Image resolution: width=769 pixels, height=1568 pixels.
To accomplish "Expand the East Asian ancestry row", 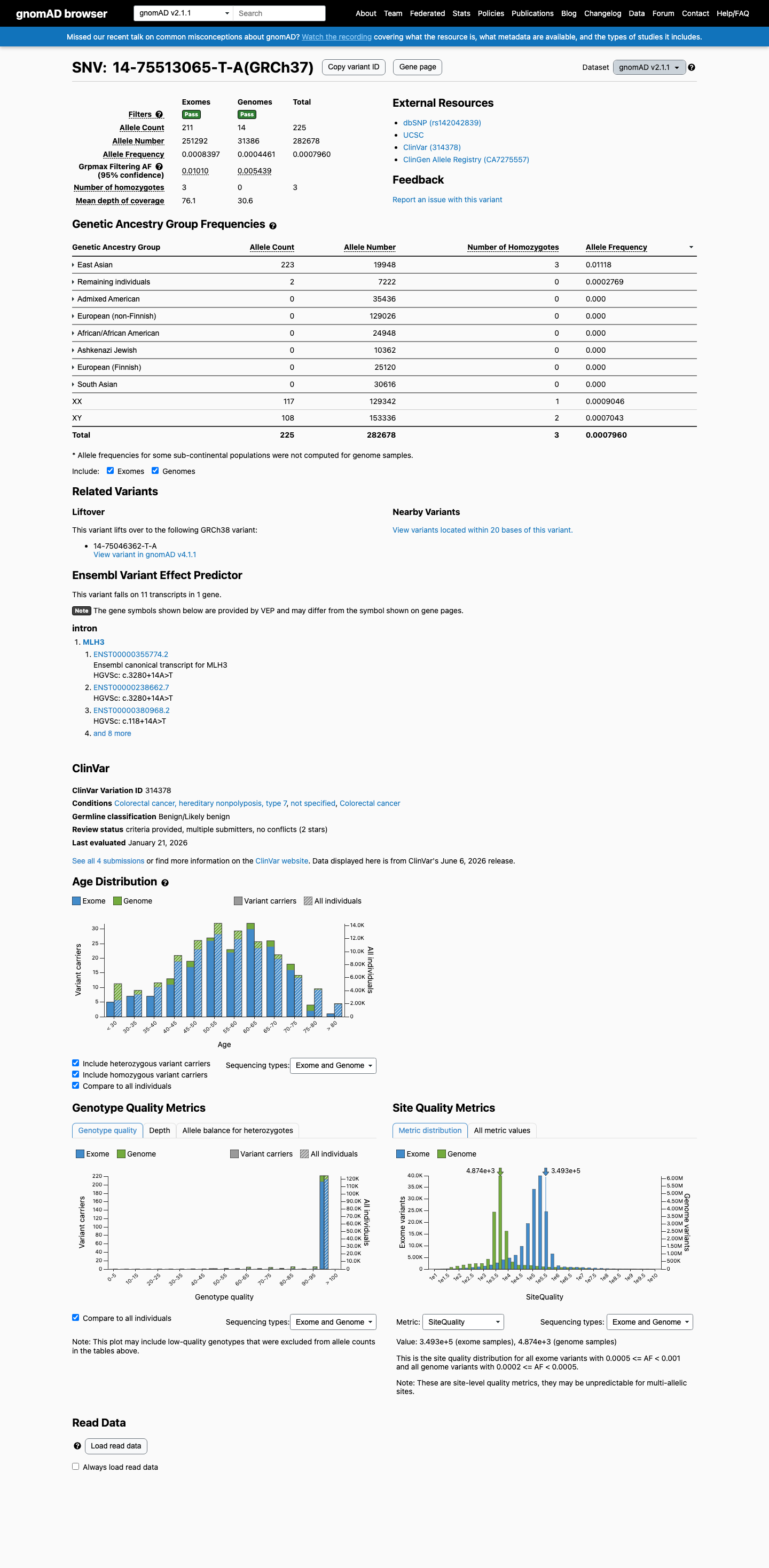I will tap(92, 265).
